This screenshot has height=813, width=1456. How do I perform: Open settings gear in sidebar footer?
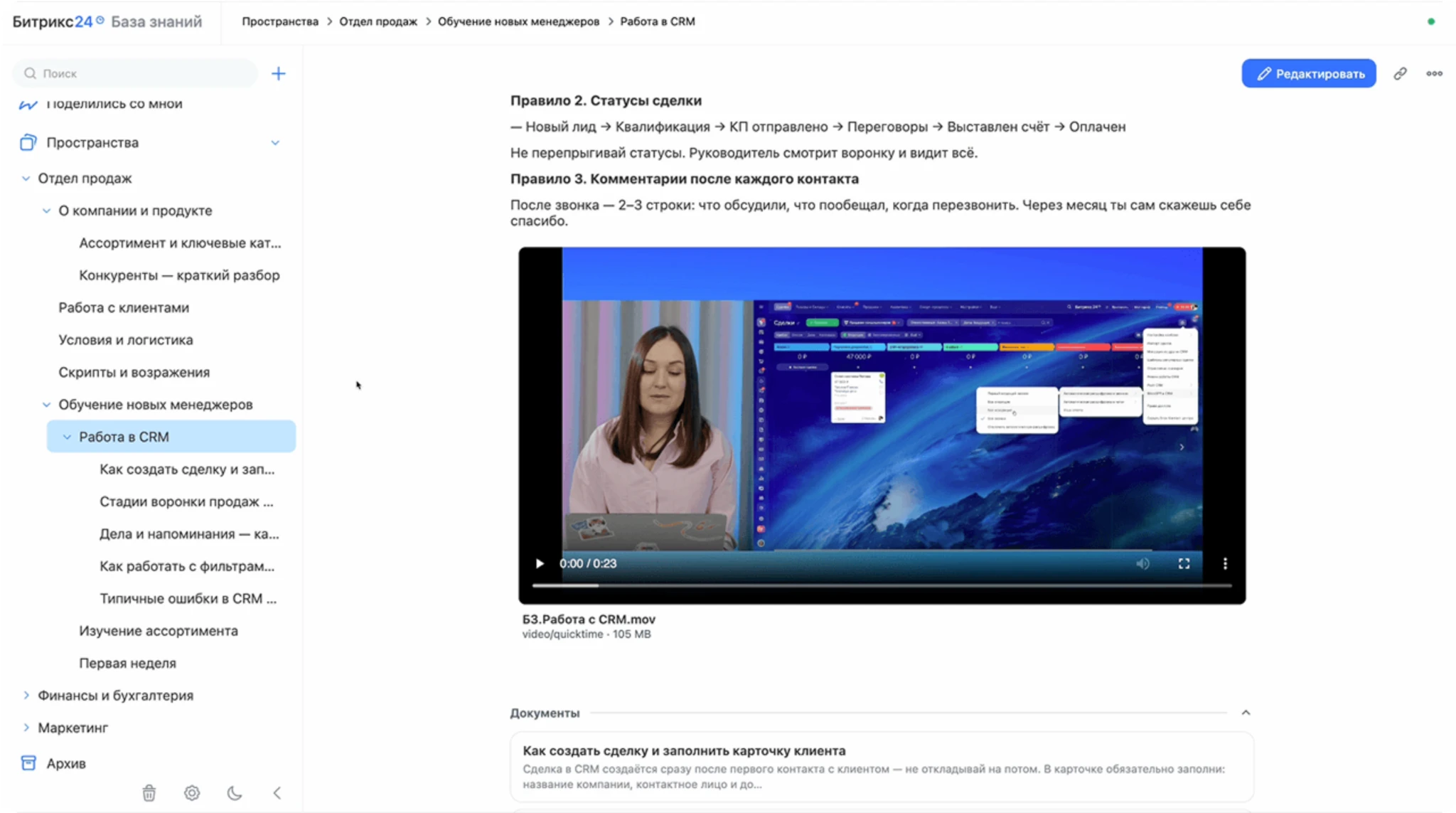[192, 792]
